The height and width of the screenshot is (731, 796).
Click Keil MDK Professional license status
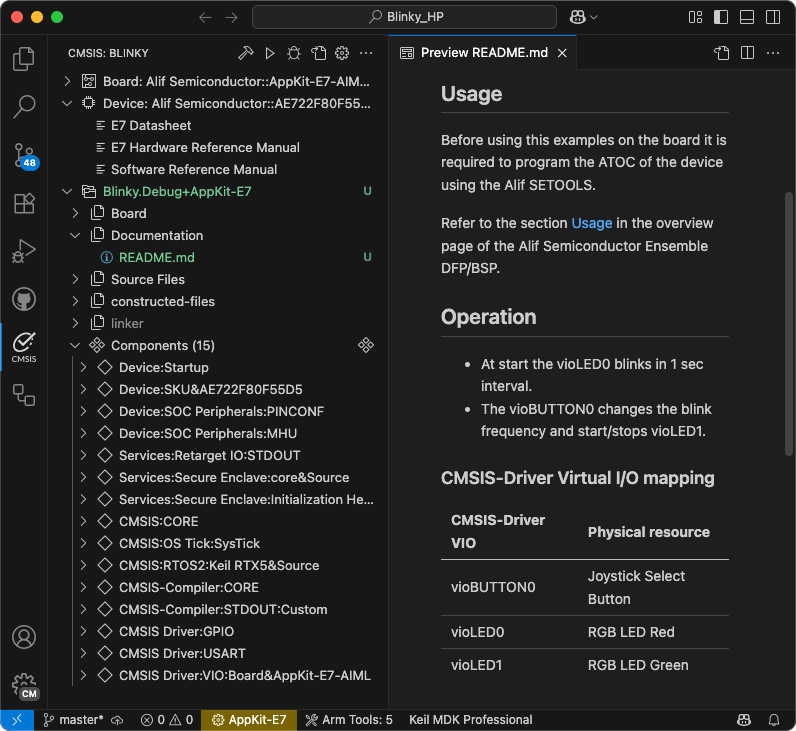[x=470, y=719]
